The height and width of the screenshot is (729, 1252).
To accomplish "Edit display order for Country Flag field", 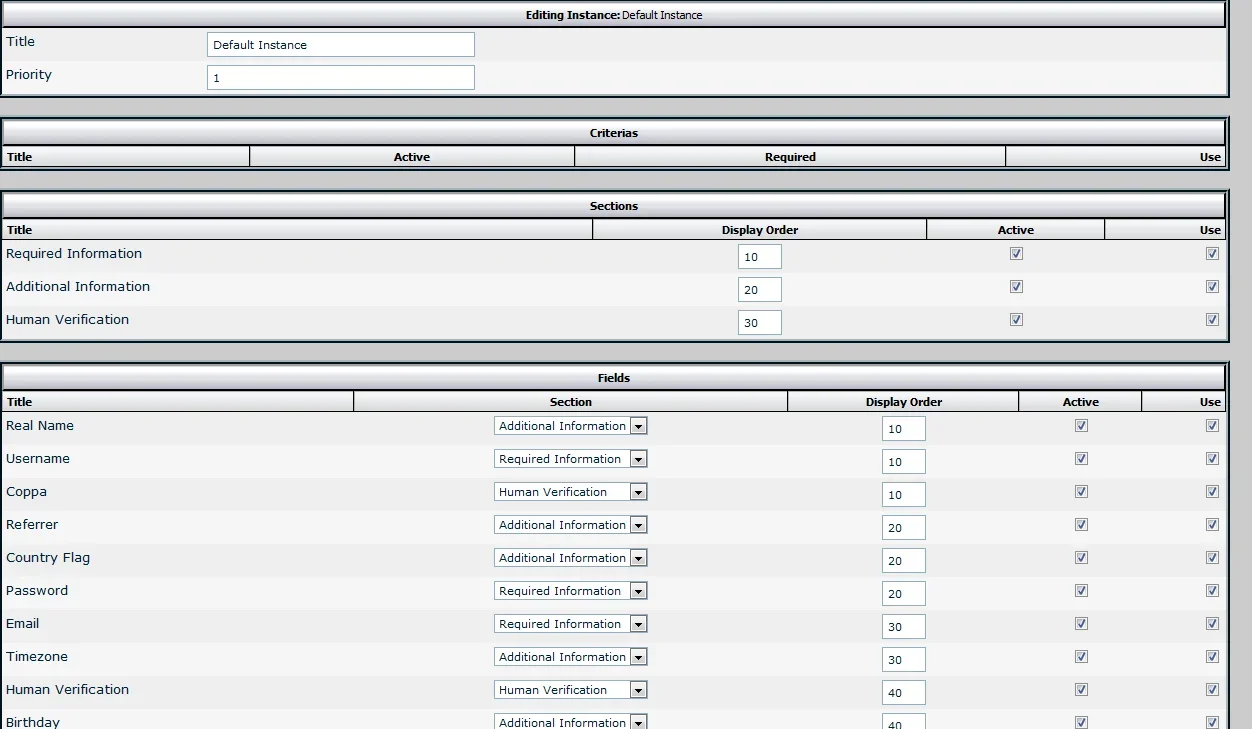I will (904, 561).
